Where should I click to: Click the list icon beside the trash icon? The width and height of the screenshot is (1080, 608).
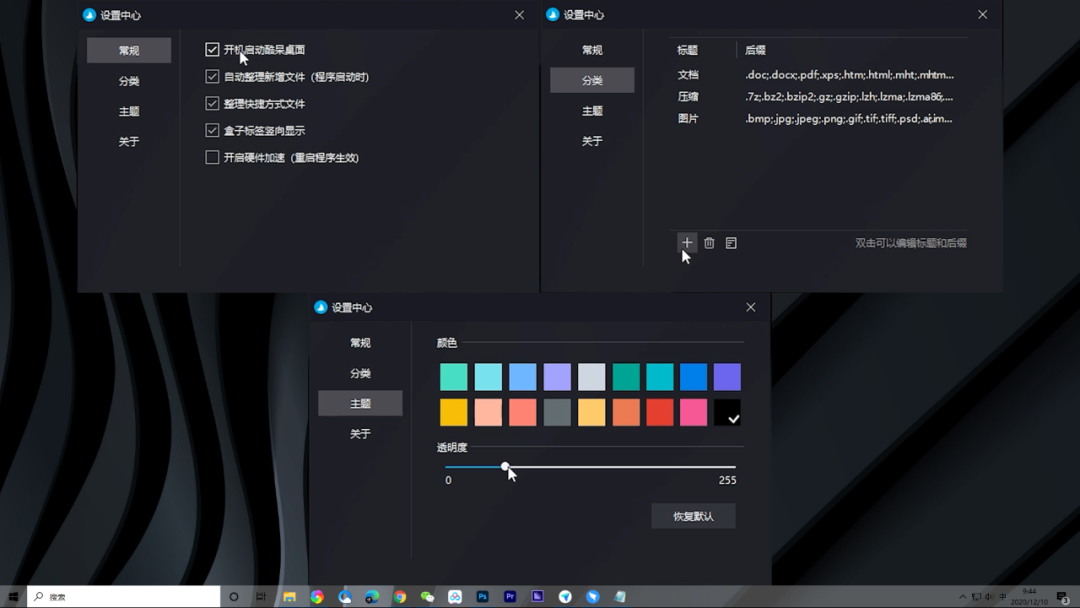pos(731,242)
